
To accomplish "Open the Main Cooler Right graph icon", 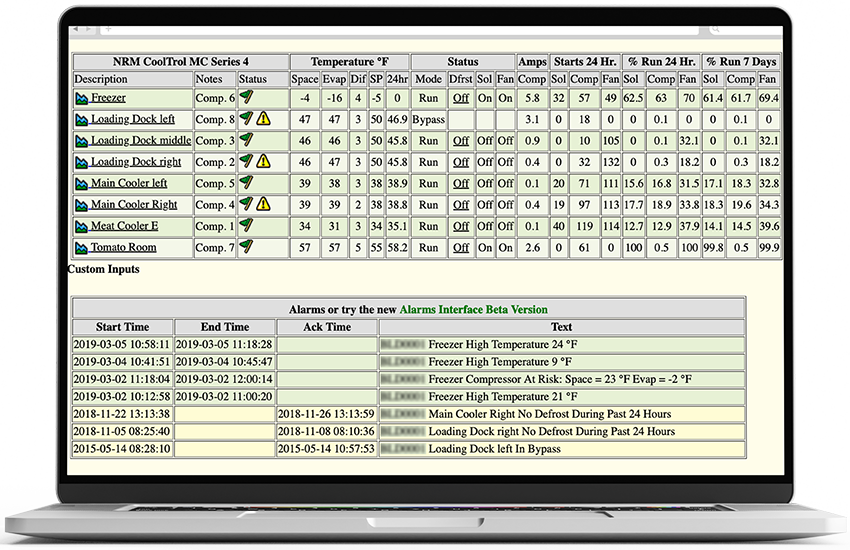I will [x=81, y=205].
